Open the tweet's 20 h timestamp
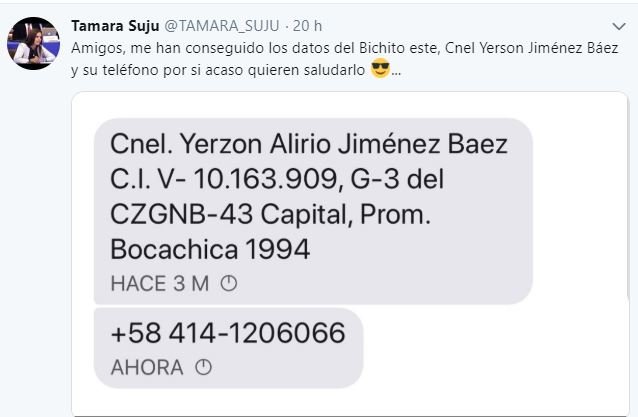 click(307, 26)
